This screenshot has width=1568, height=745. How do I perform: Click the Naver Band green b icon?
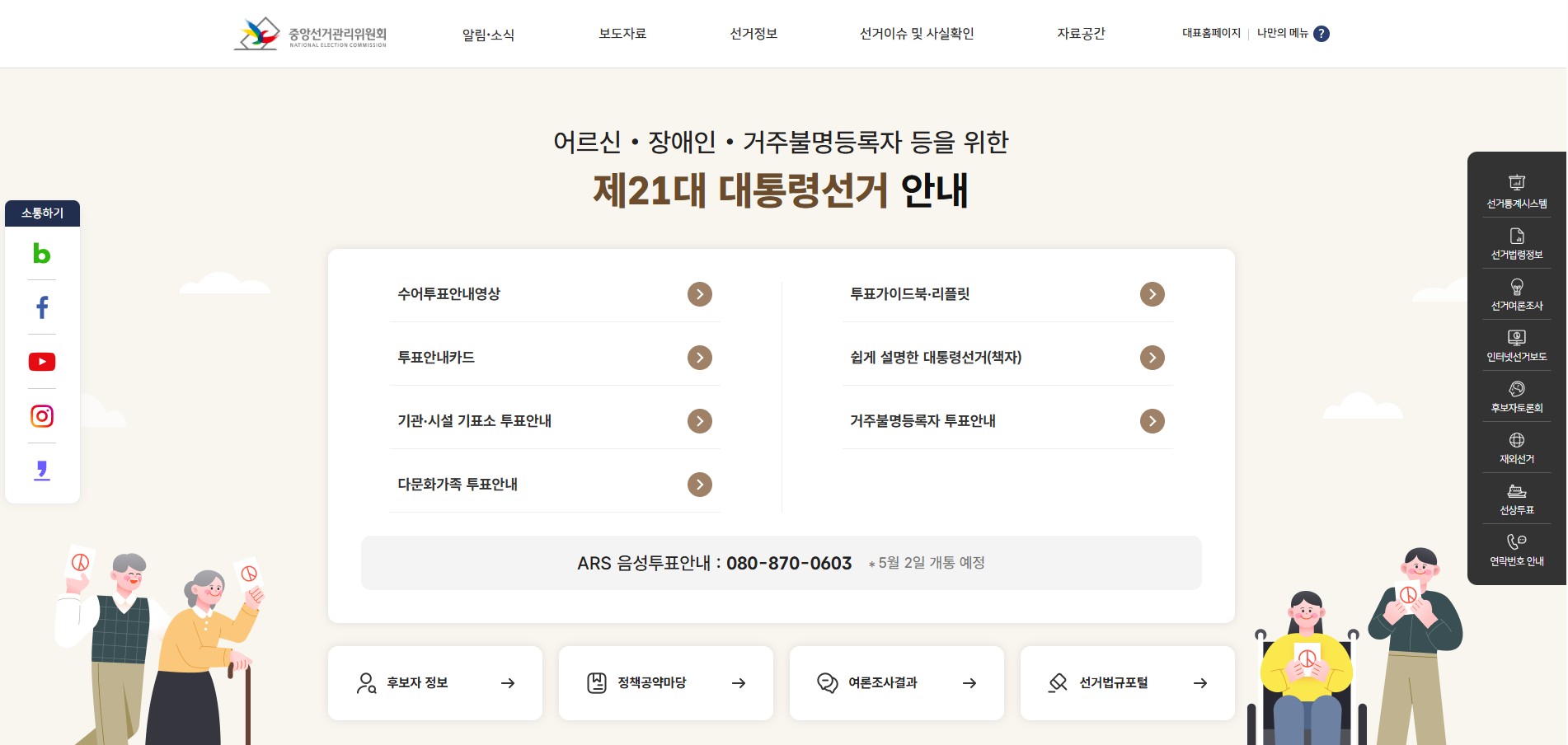(42, 253)
